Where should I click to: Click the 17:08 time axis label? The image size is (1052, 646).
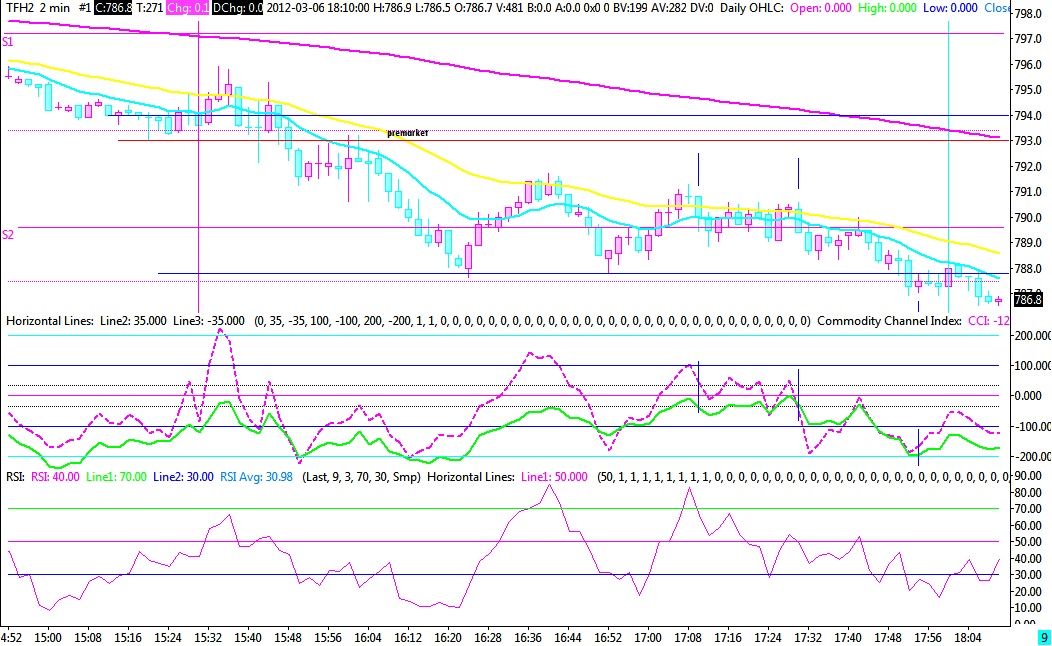click(x=688, y=637)
